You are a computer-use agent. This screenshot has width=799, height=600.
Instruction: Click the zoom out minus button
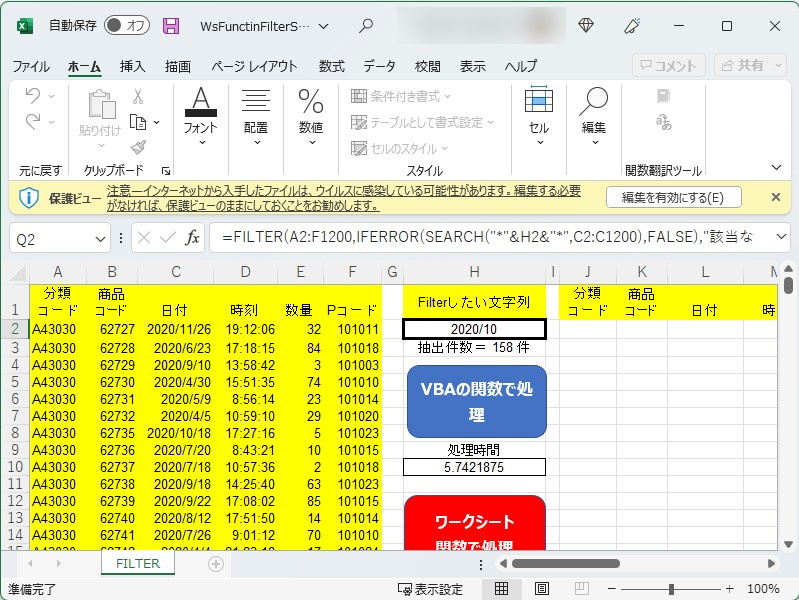(612, 589)
